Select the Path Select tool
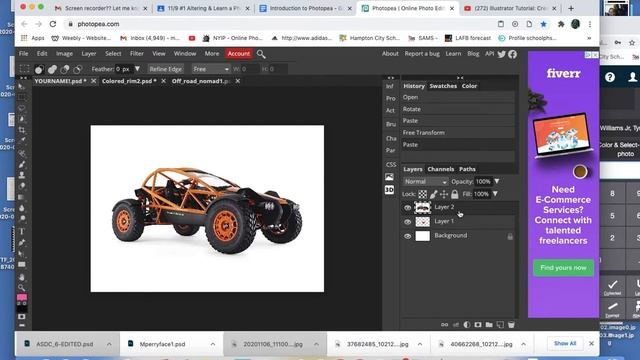 click(22, 253)
